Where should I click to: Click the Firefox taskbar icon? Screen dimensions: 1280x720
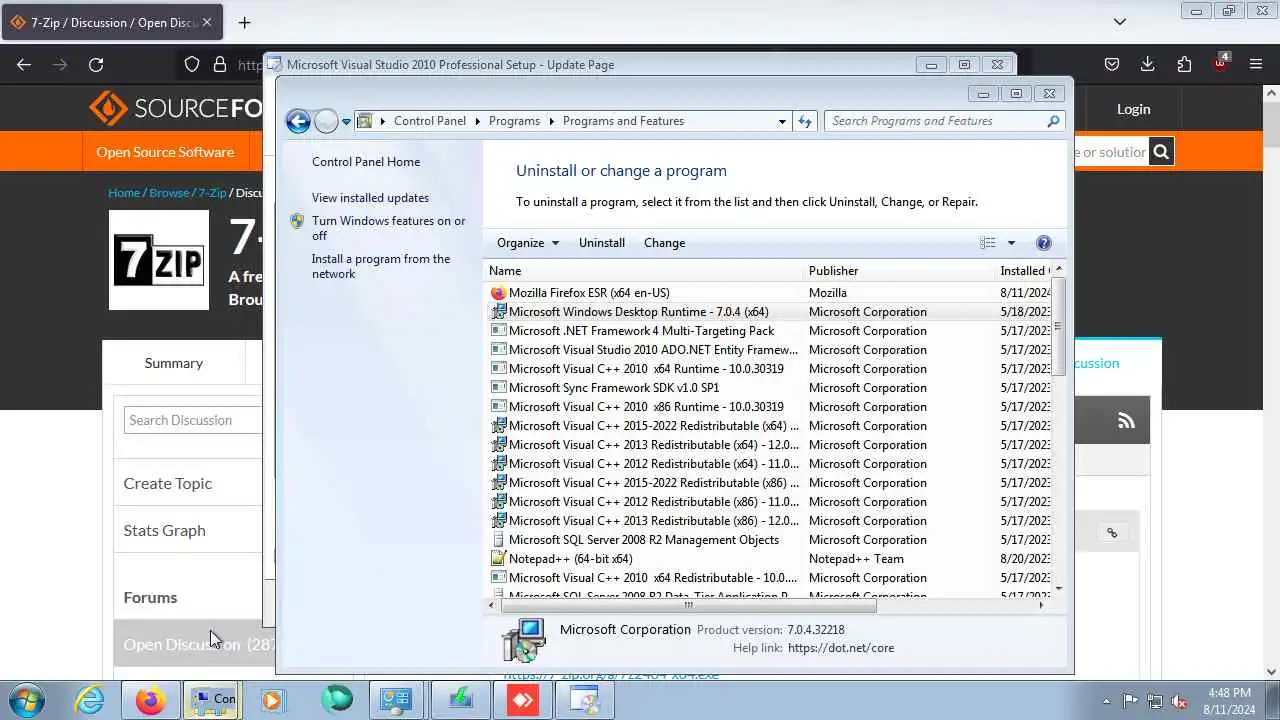[x=150, y=700]
